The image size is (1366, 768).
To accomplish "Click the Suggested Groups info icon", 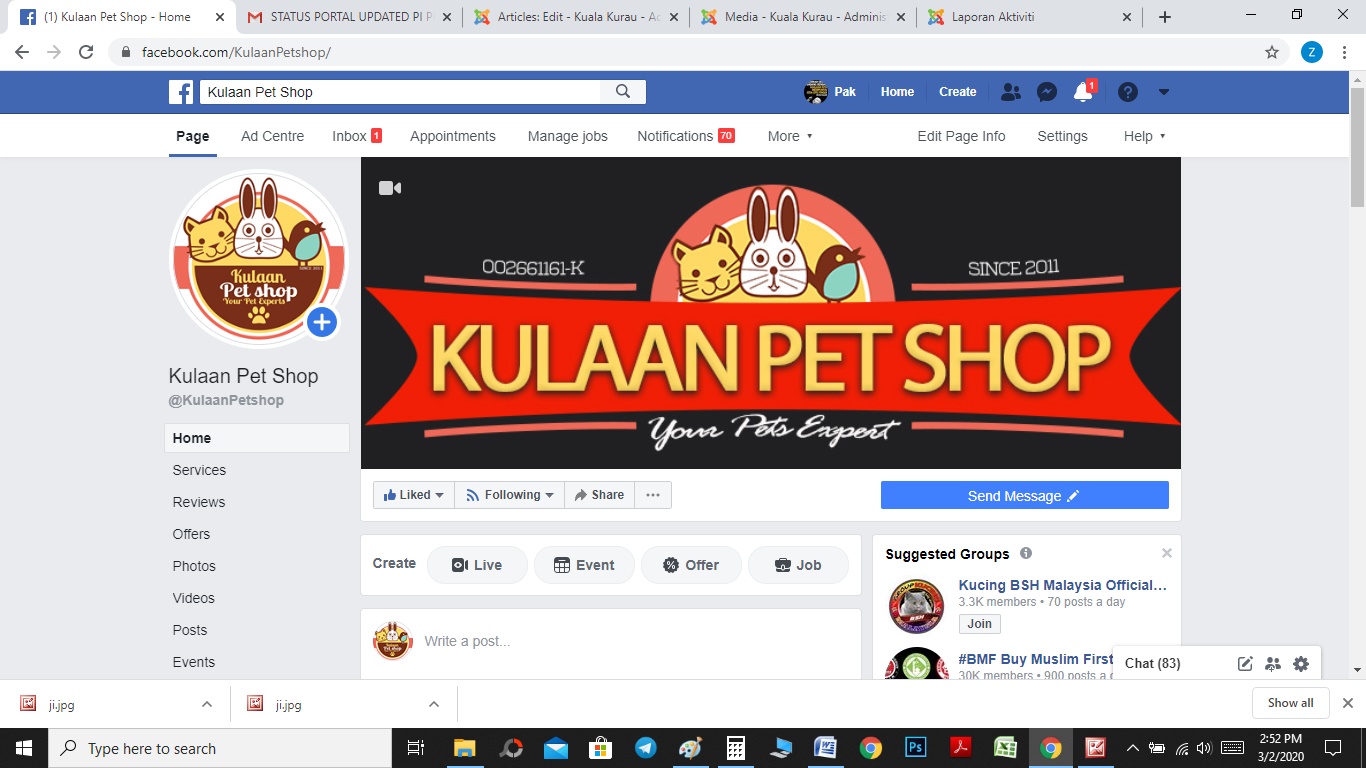I will 1026,553.
